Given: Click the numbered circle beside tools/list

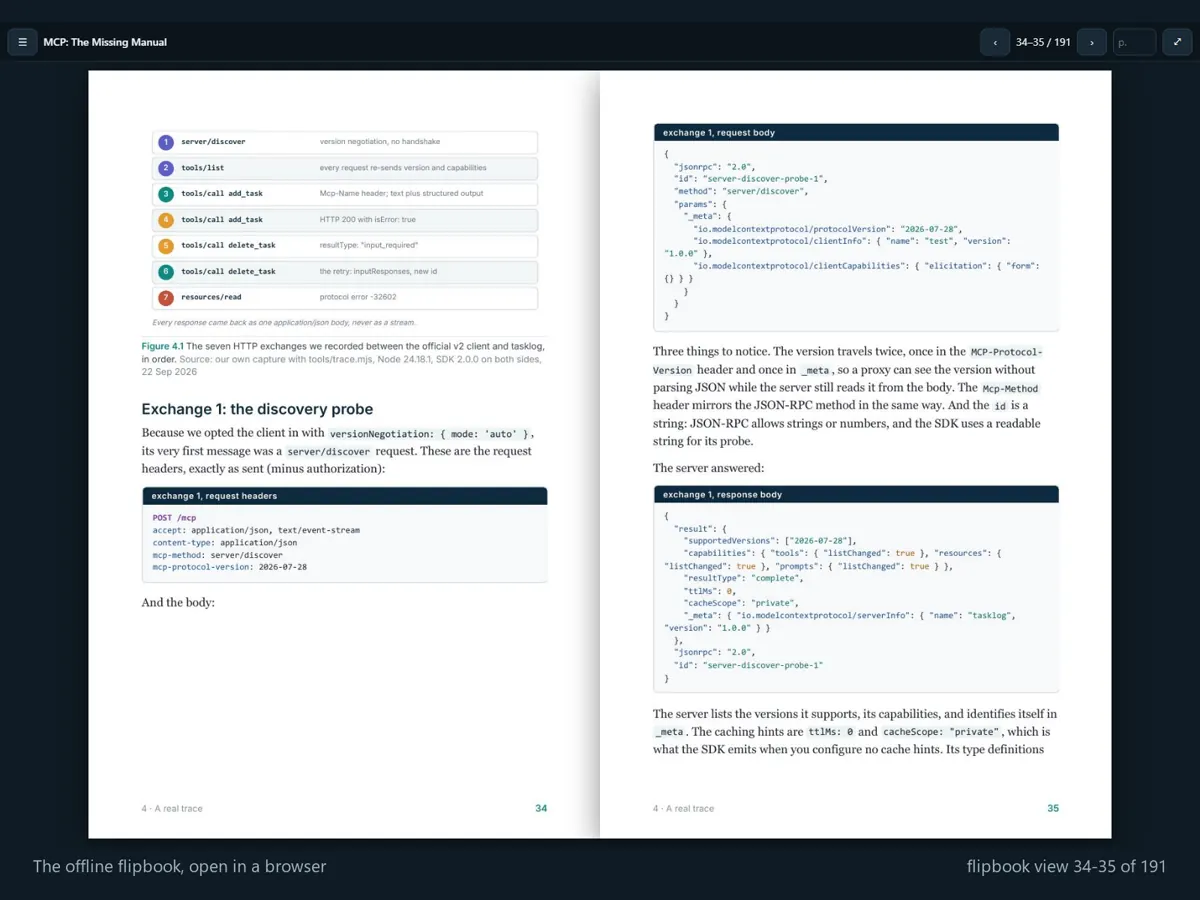Looking at the screenshot, I should click(x=166, y=168).
